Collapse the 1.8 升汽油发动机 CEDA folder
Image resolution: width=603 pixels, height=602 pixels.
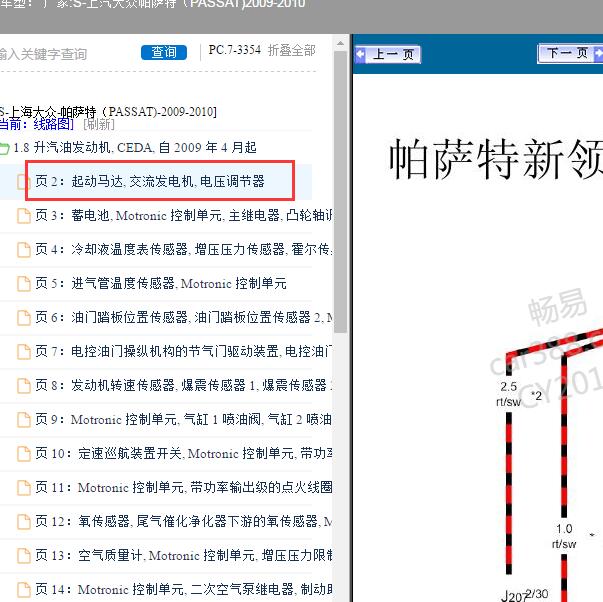tap(135, 147)
